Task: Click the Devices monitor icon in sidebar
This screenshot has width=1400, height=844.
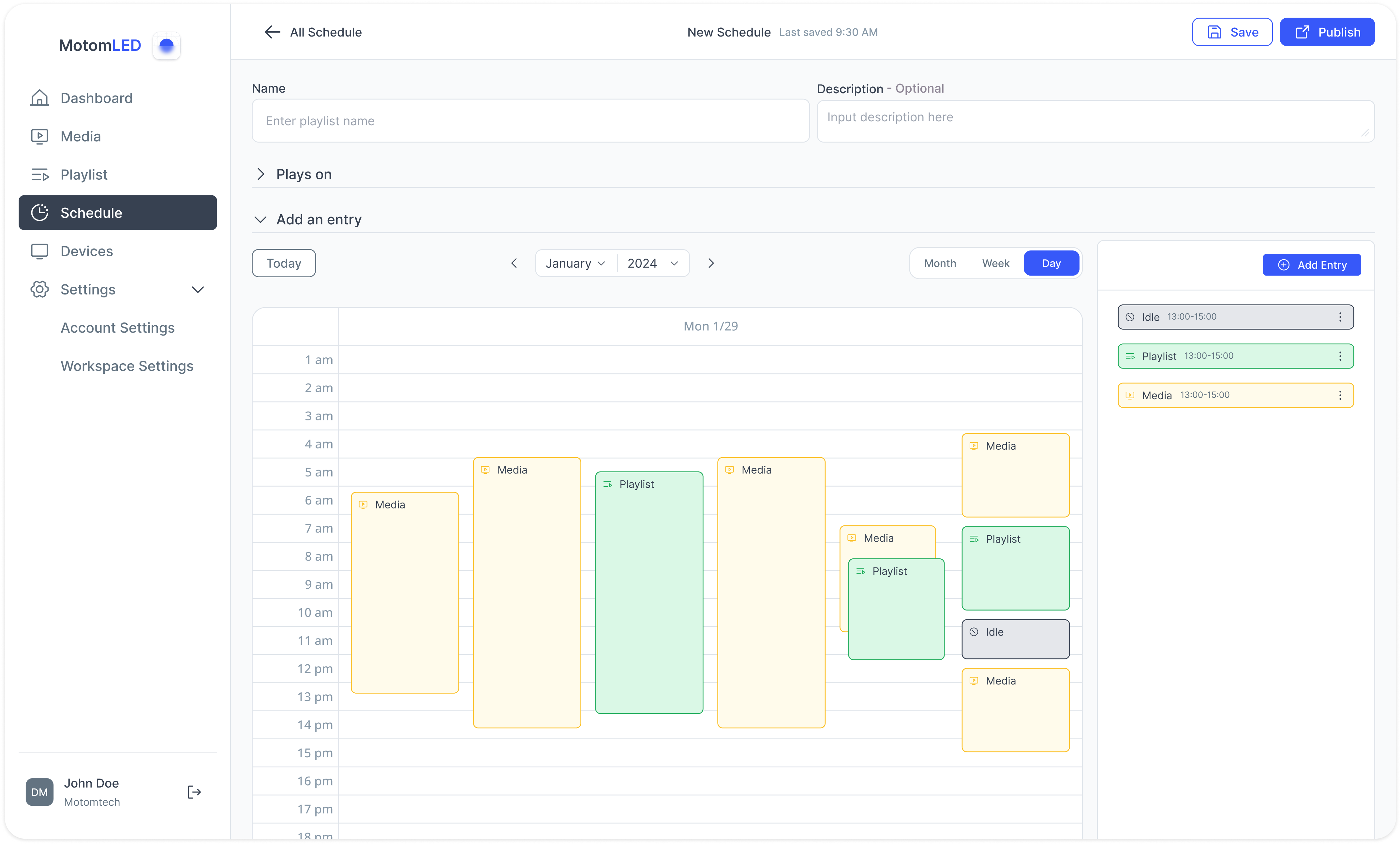Action: [39, 251]
